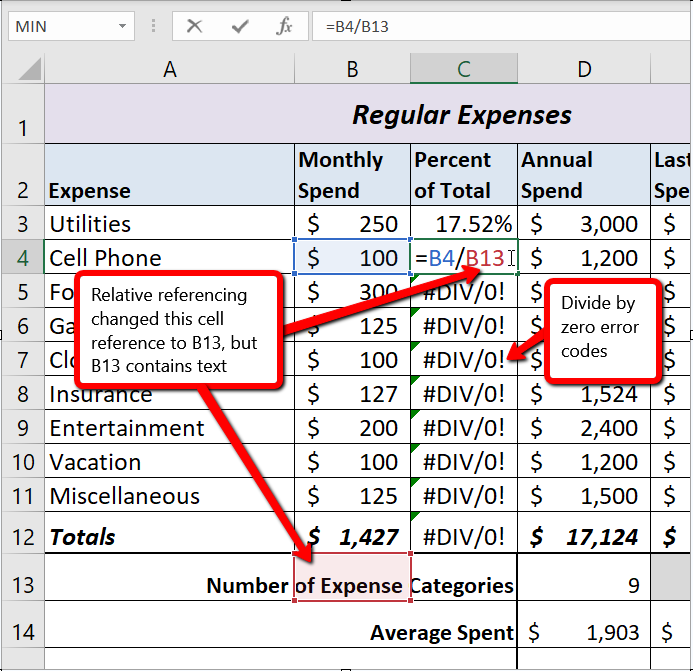Image resolution: width=693 pixels, height=671 pixels.
Task: Click the $1,500 Miscellaneous annual spend cell
Action: (584, 495)
